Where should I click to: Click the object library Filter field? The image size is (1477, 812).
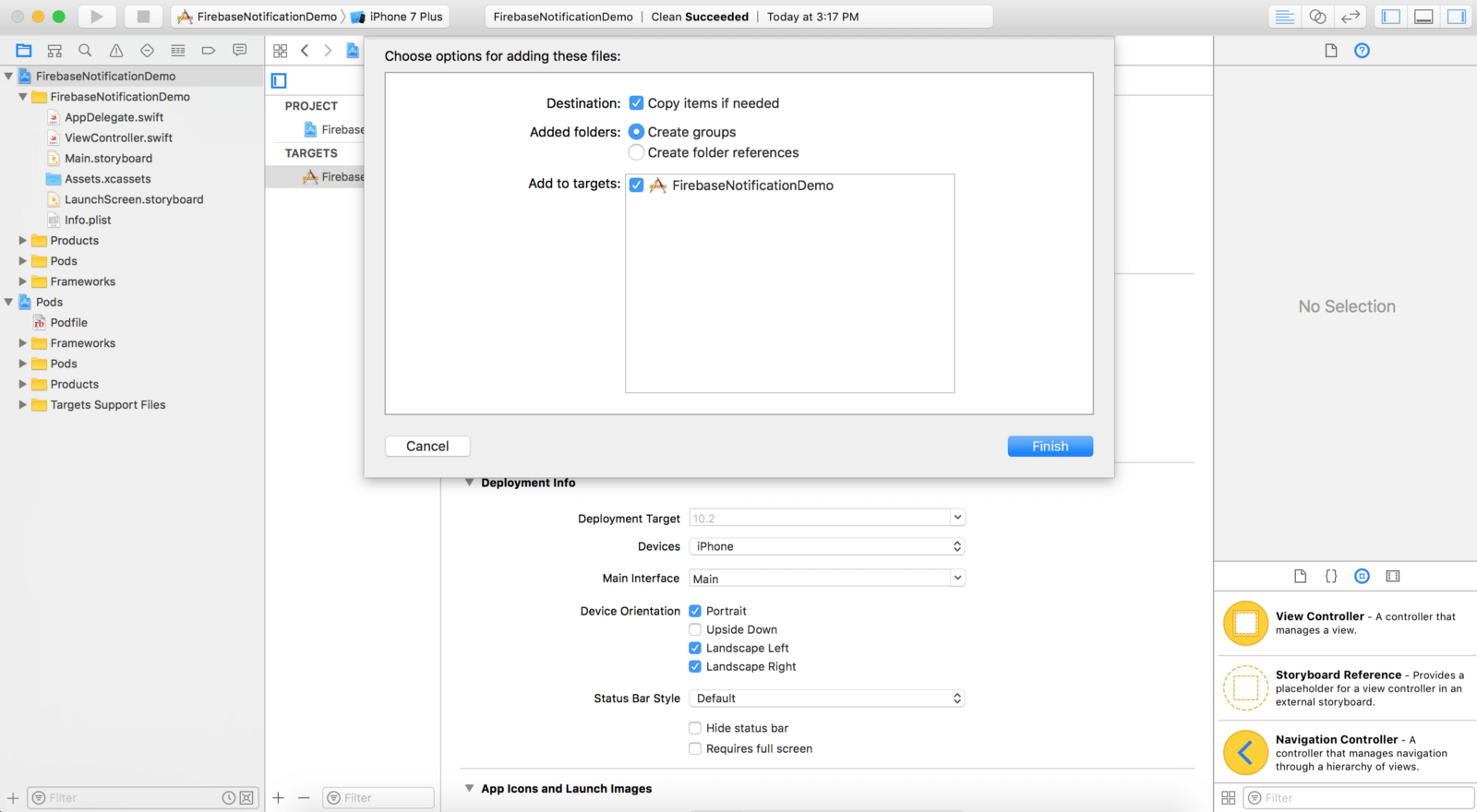[1359, 798]
